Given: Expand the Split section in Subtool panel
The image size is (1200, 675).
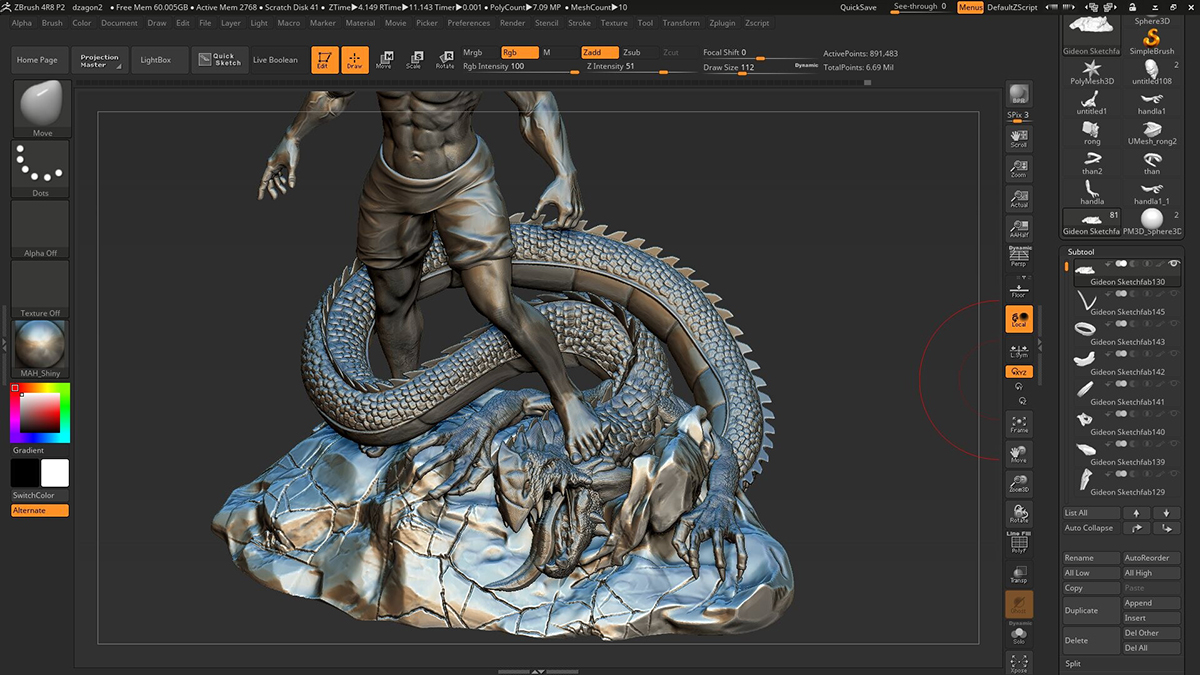Looking at the screenshot, I should 1073,663.
